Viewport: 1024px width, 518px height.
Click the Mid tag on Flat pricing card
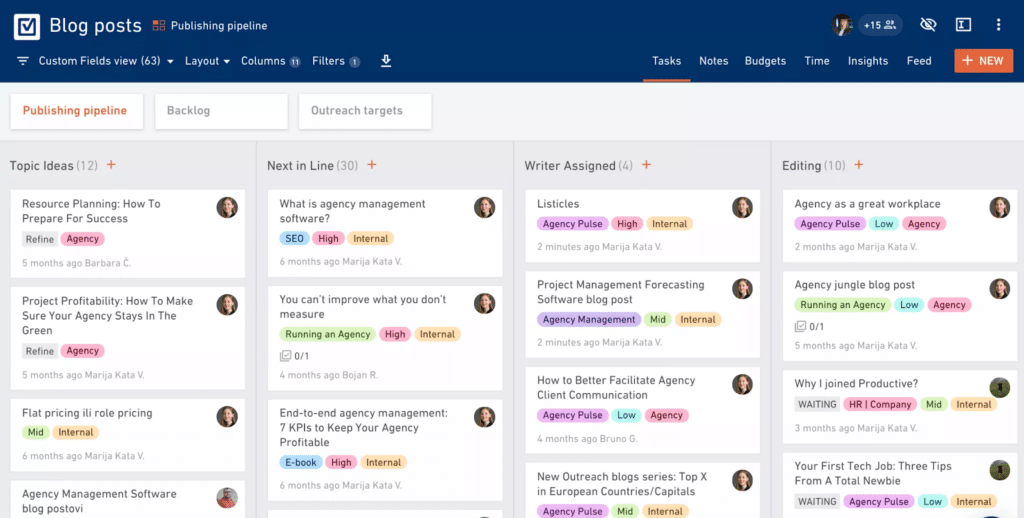35,432
